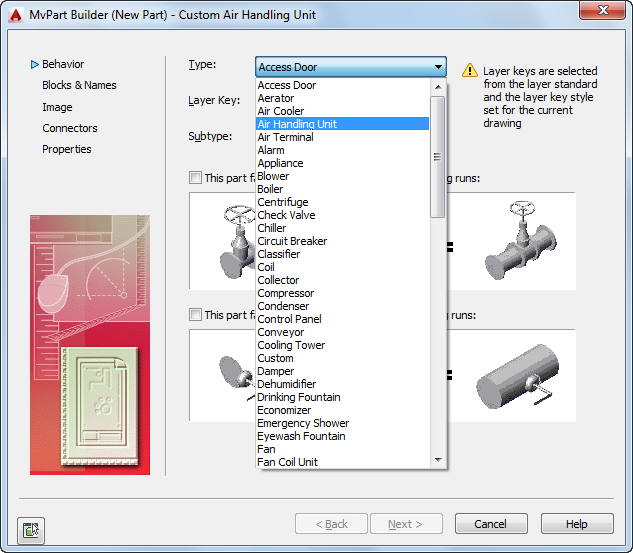633x553 pixels.
Task: Click the Back button
Action: [x=331, y=524]
